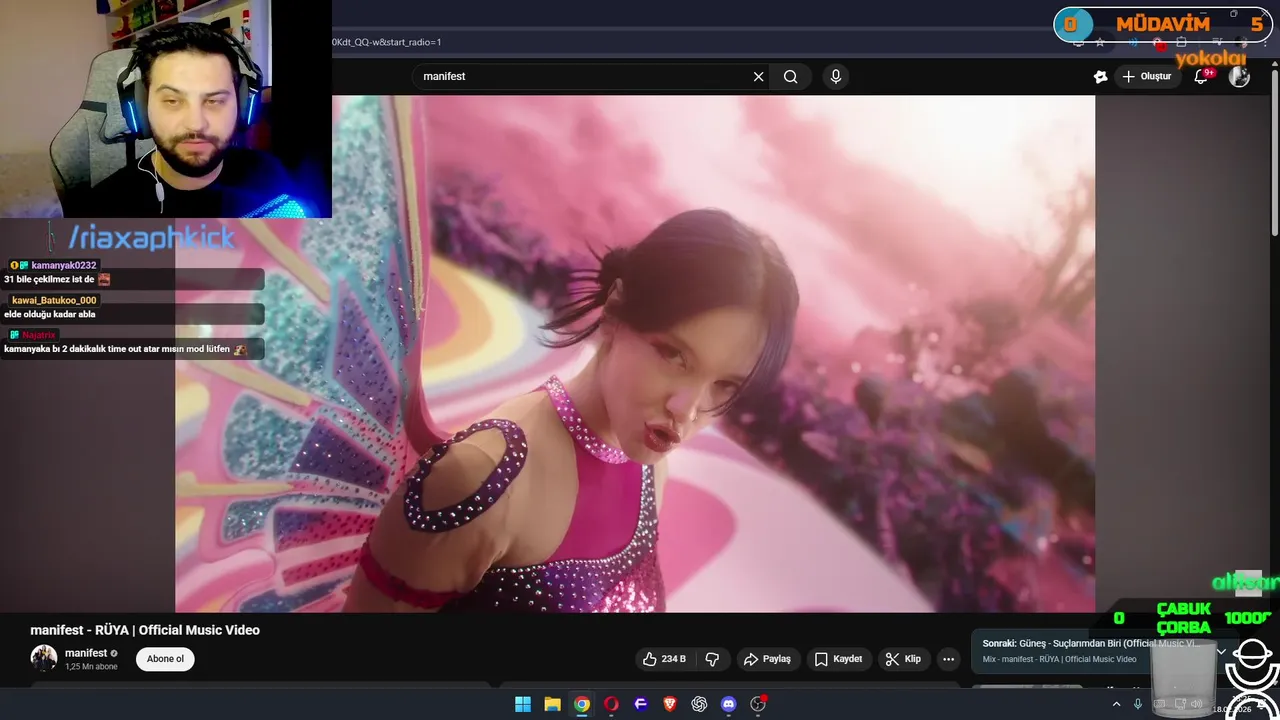Click 'Sonraki: Güneş - Suçlarımdan Biri' next-up title

1089,643
